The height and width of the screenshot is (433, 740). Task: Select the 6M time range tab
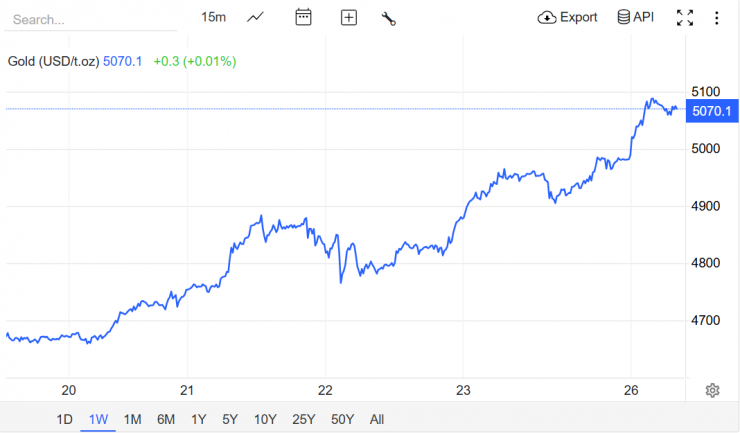point(166,419)
